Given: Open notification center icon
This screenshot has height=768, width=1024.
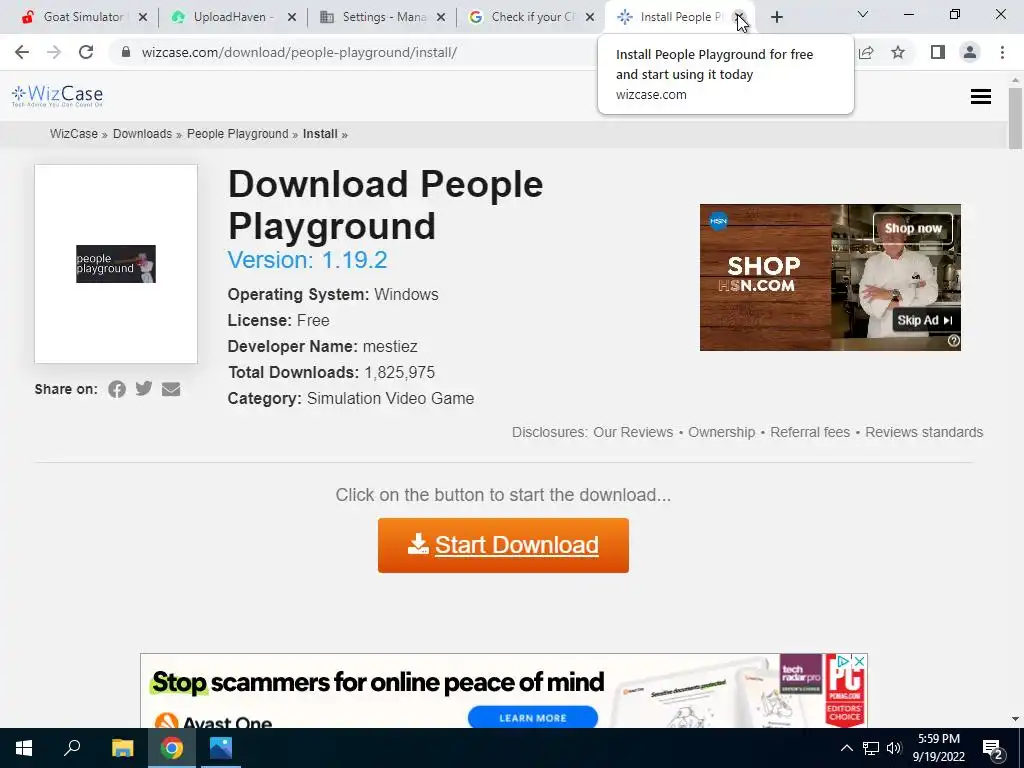Looking at the screenshot, I should coord(993,750).
